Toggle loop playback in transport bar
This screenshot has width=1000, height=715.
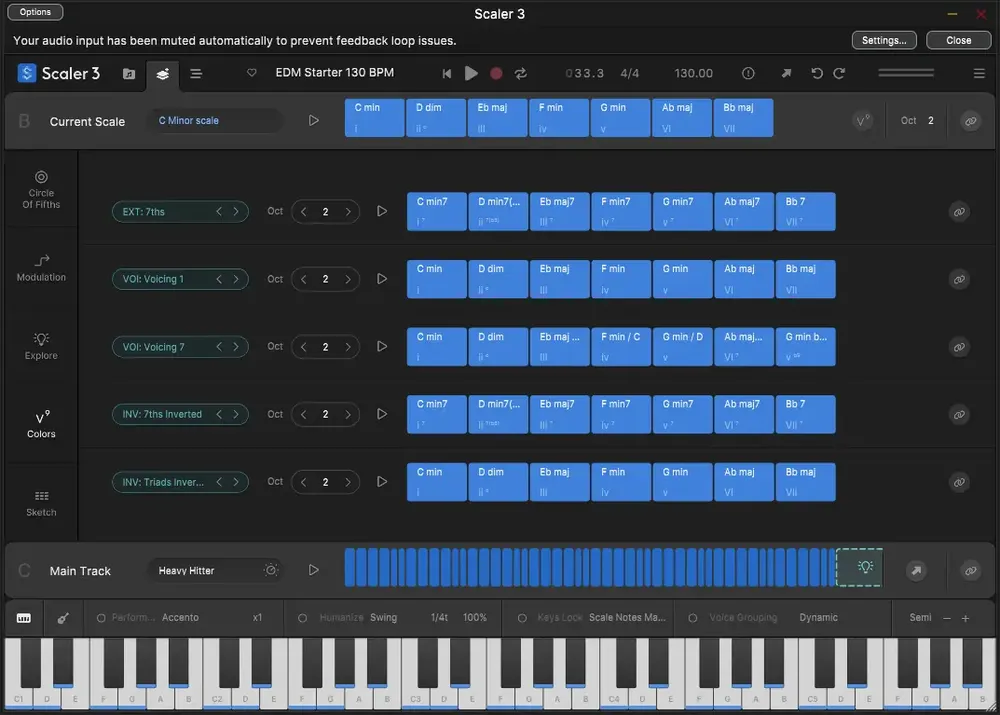[x=520, y=73]
